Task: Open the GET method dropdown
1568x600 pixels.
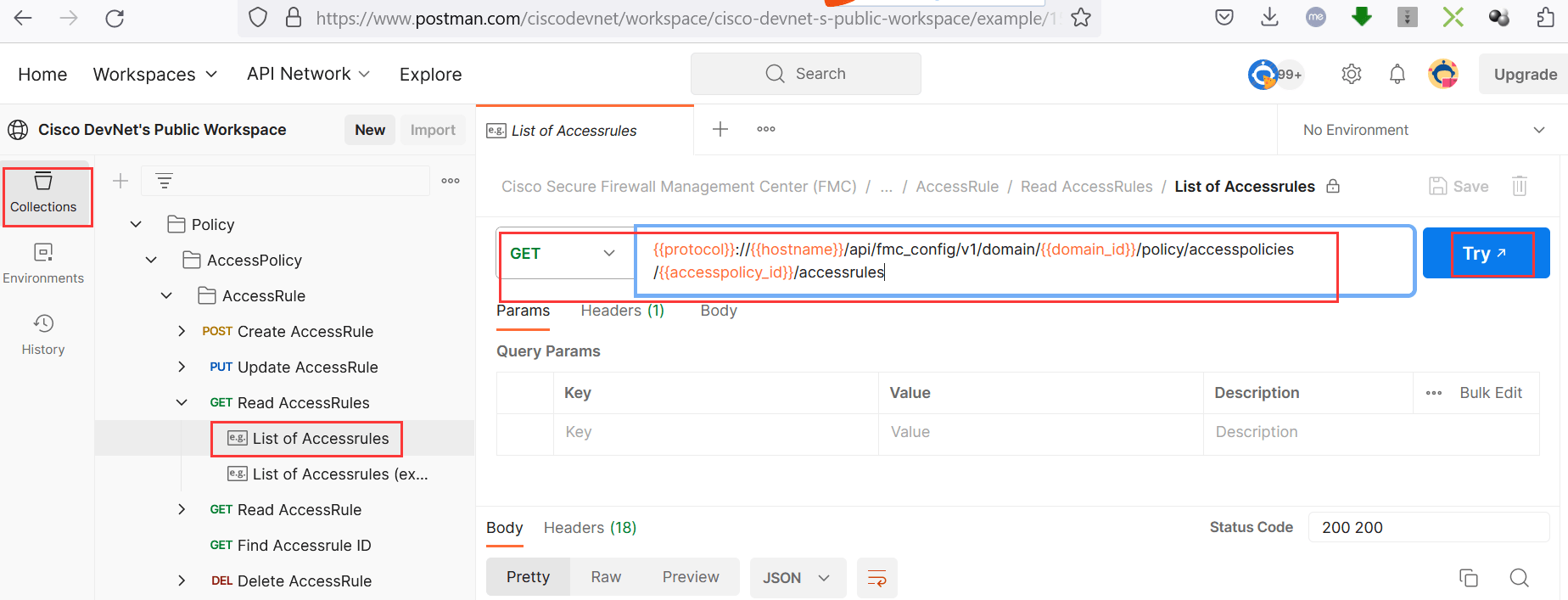Action: pos(565,253)
